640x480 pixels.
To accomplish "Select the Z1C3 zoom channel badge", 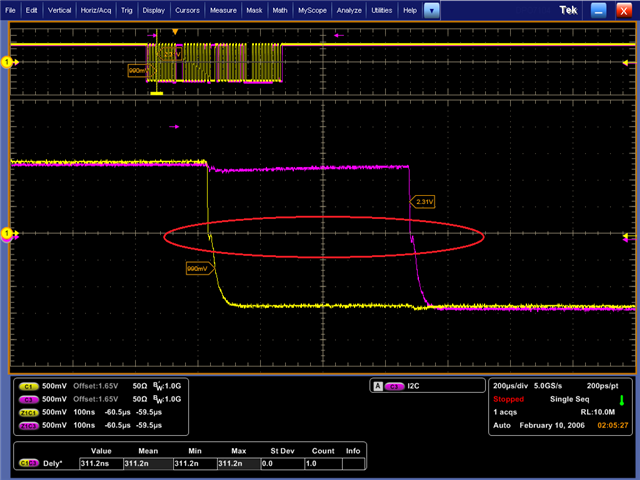I will coord(29,426).
